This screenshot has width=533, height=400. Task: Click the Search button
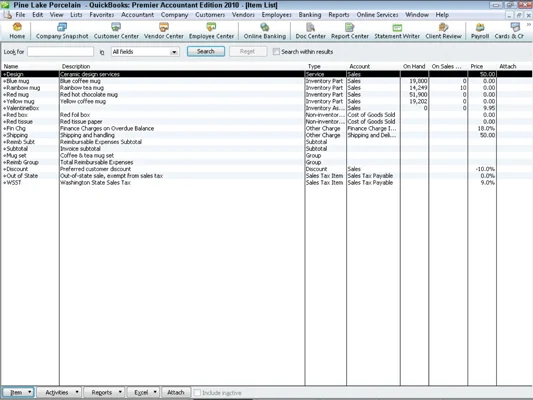click(206, 51)
